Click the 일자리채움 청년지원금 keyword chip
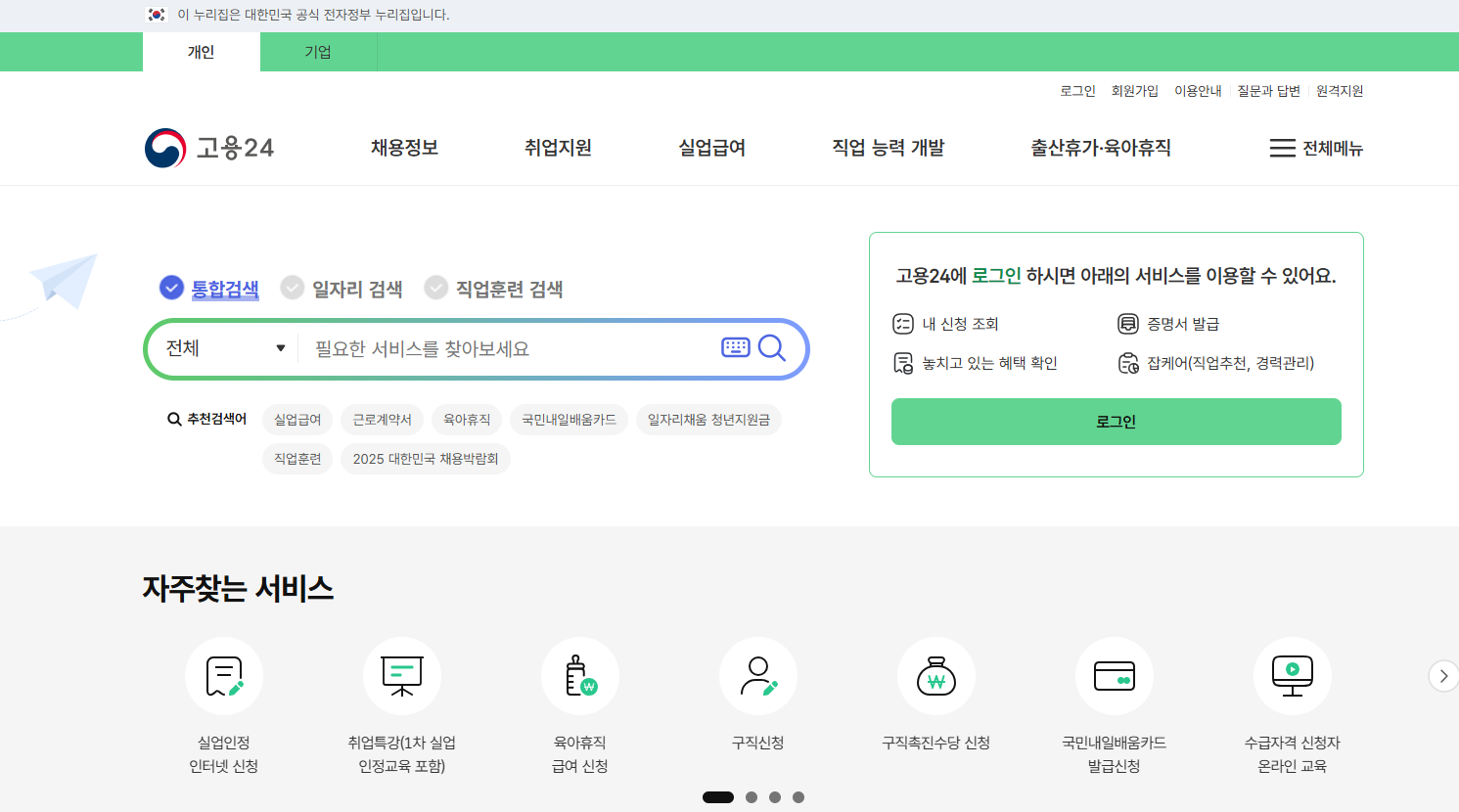This screenshot has width=1459, height=812. (708, 420)
